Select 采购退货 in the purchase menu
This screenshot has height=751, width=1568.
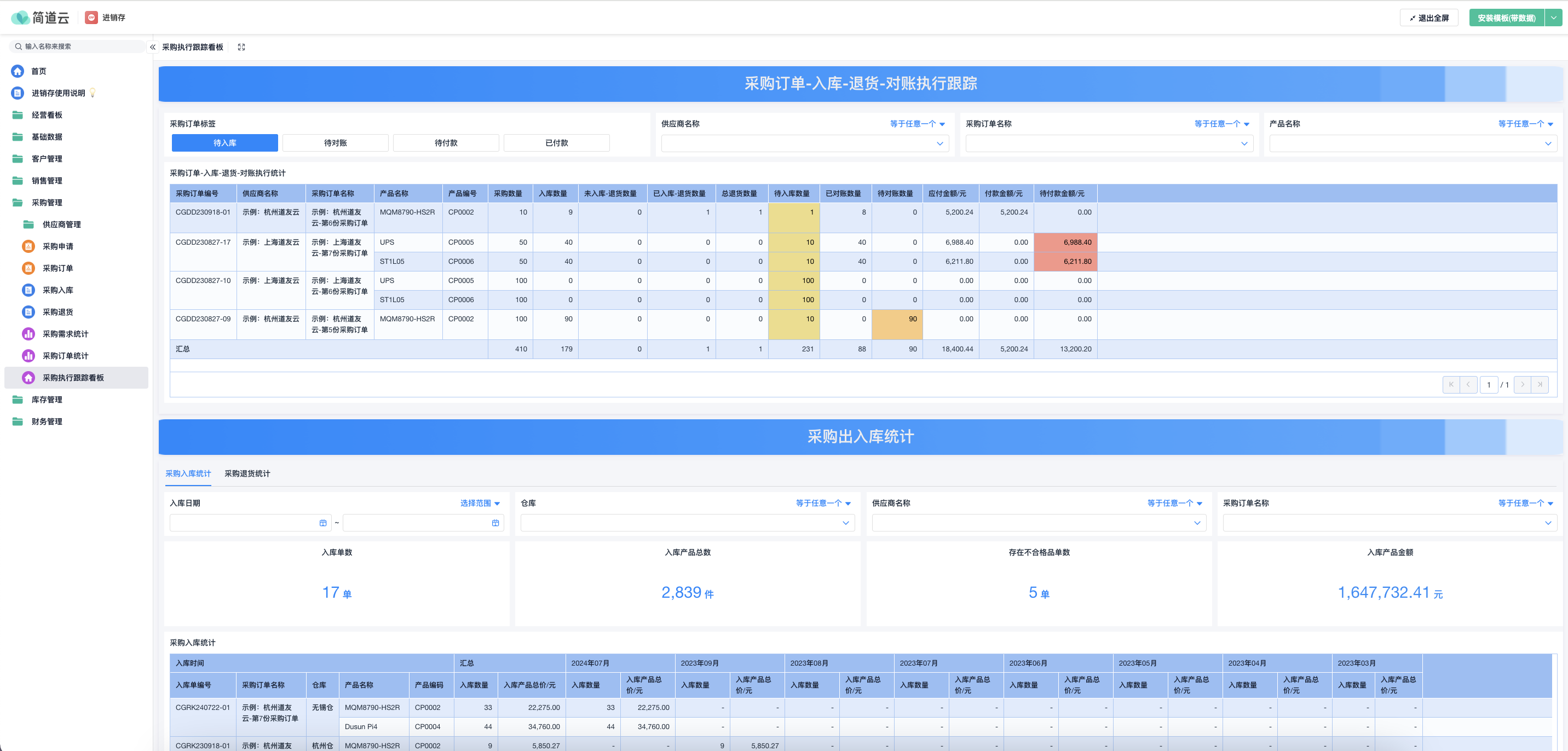click(x=58, y=311)
